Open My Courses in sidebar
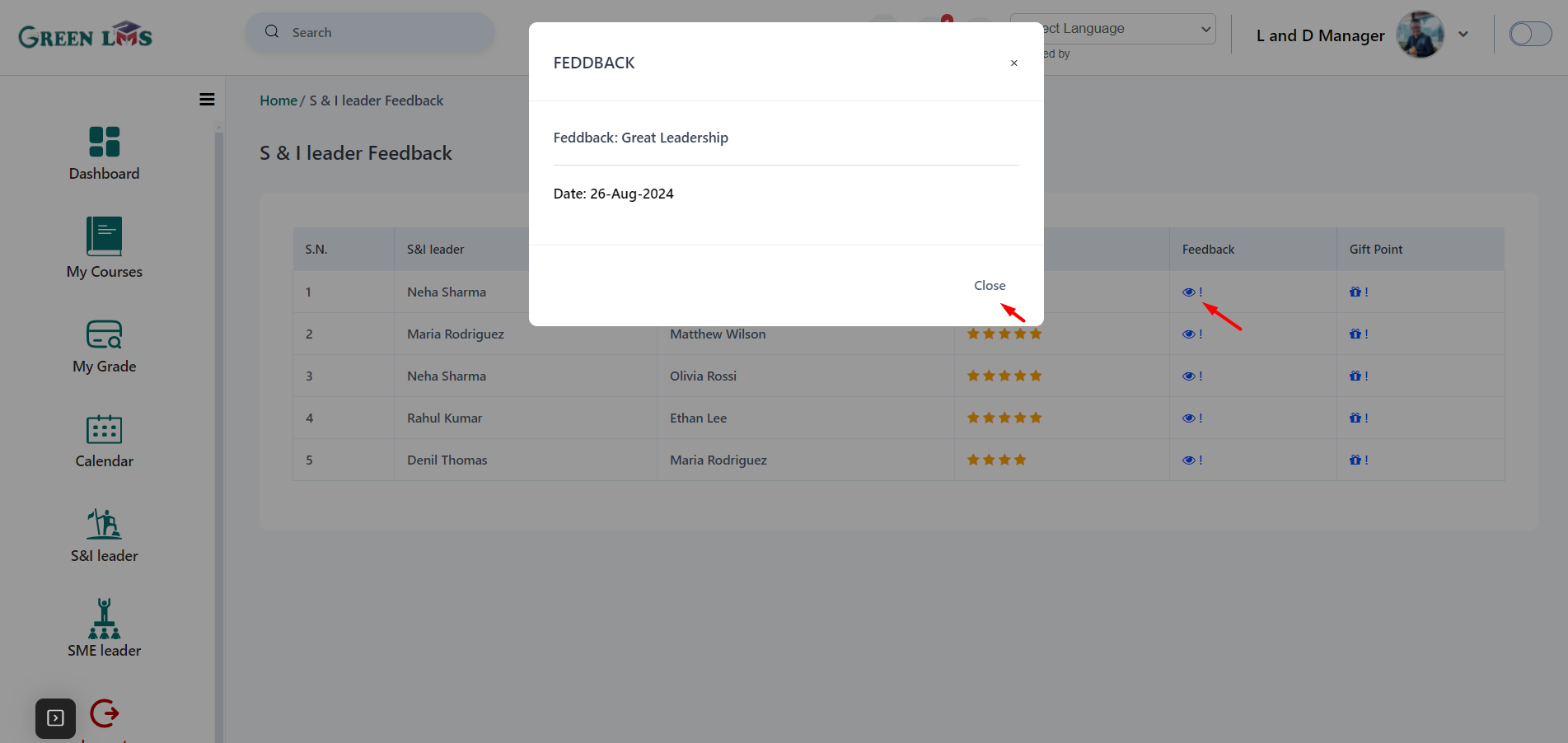Viewport: 1568px width, 743px height. point(105,236)
